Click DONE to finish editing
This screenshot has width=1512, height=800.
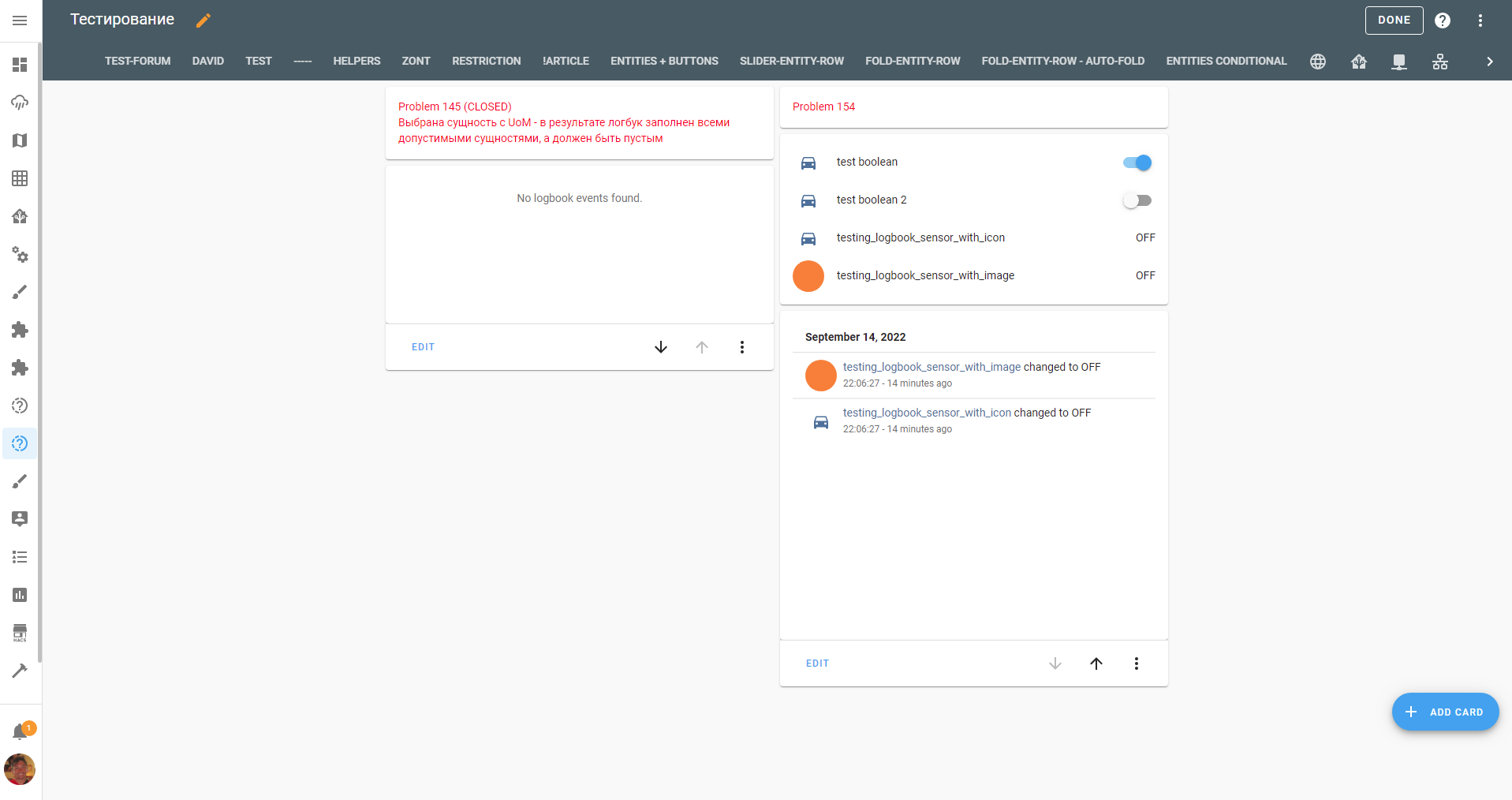tap(1394, 21)
